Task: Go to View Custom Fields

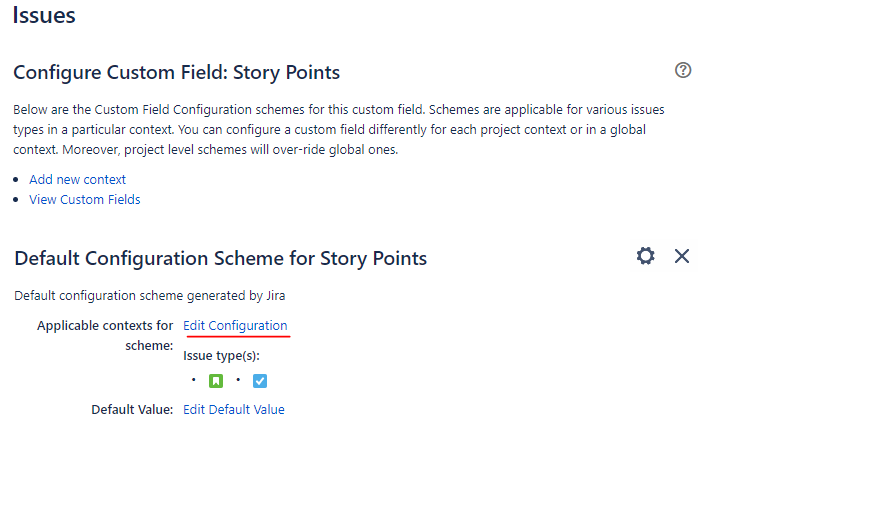Action: (x=85, y=200)
